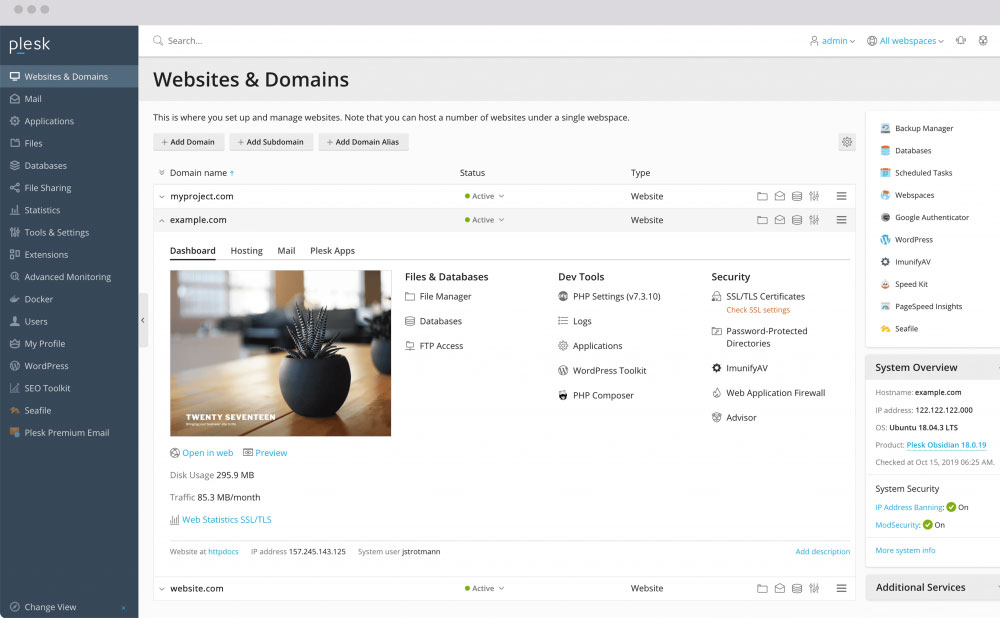The height and width of the screenshot is (618, 1000).
Task: Open Active status dropdown for website.com
Action: click(x=485, y=589)
